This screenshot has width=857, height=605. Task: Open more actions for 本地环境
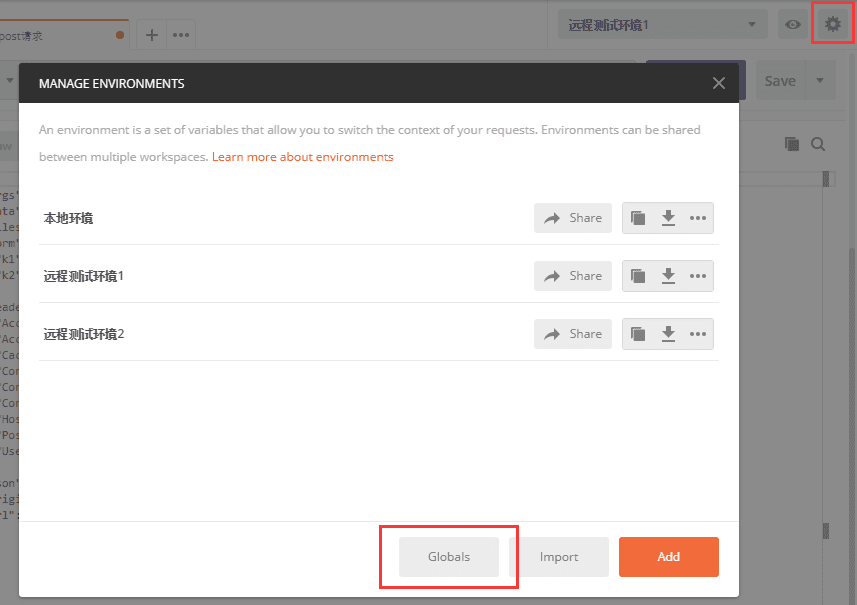[x=697, y=218]
